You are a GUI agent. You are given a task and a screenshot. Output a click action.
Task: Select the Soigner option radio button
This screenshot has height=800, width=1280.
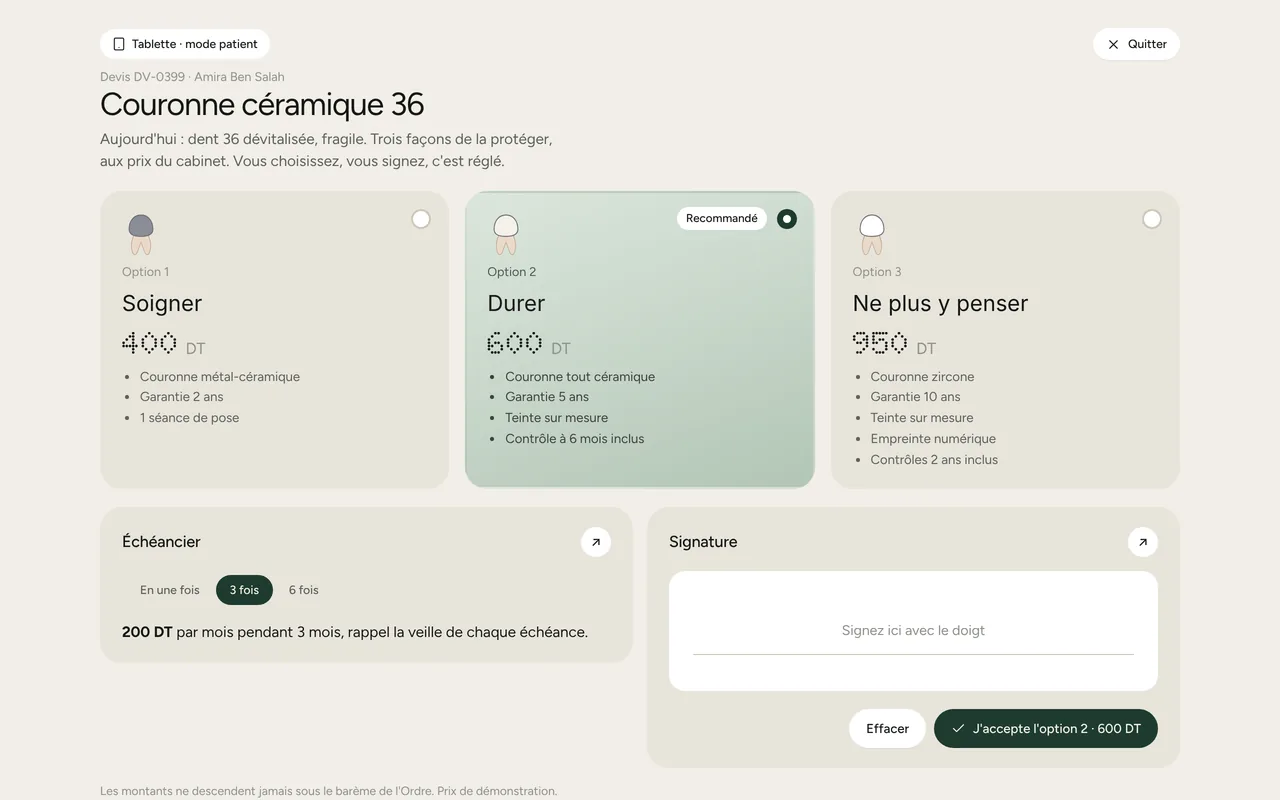pos(421,219)
